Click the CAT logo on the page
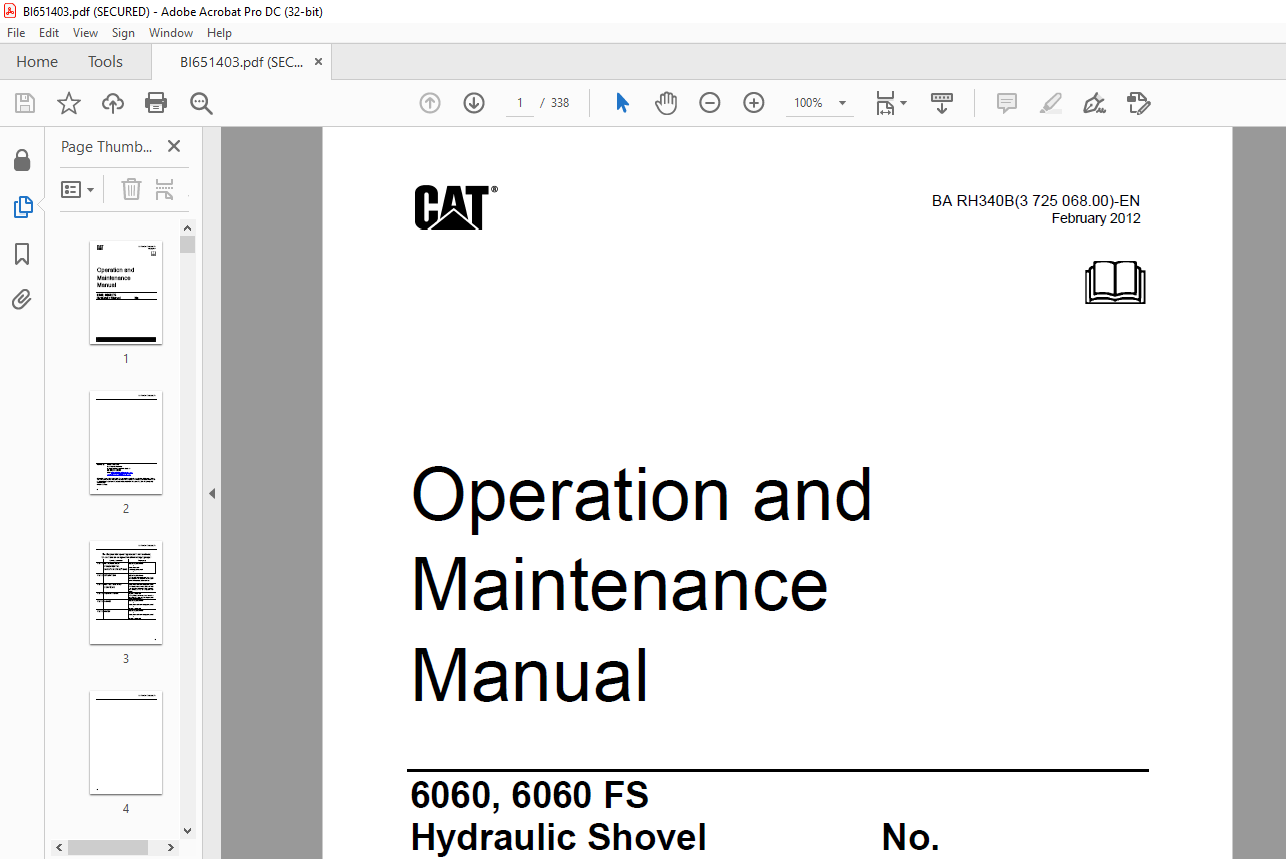The width and height of the screenshot is (1286, 859). 455,208
